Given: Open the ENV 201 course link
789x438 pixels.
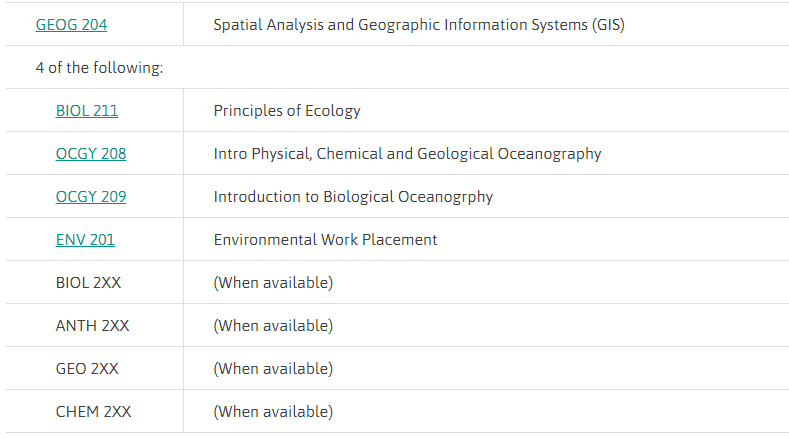Looking at the screenshot, I should tap(85, 240).
